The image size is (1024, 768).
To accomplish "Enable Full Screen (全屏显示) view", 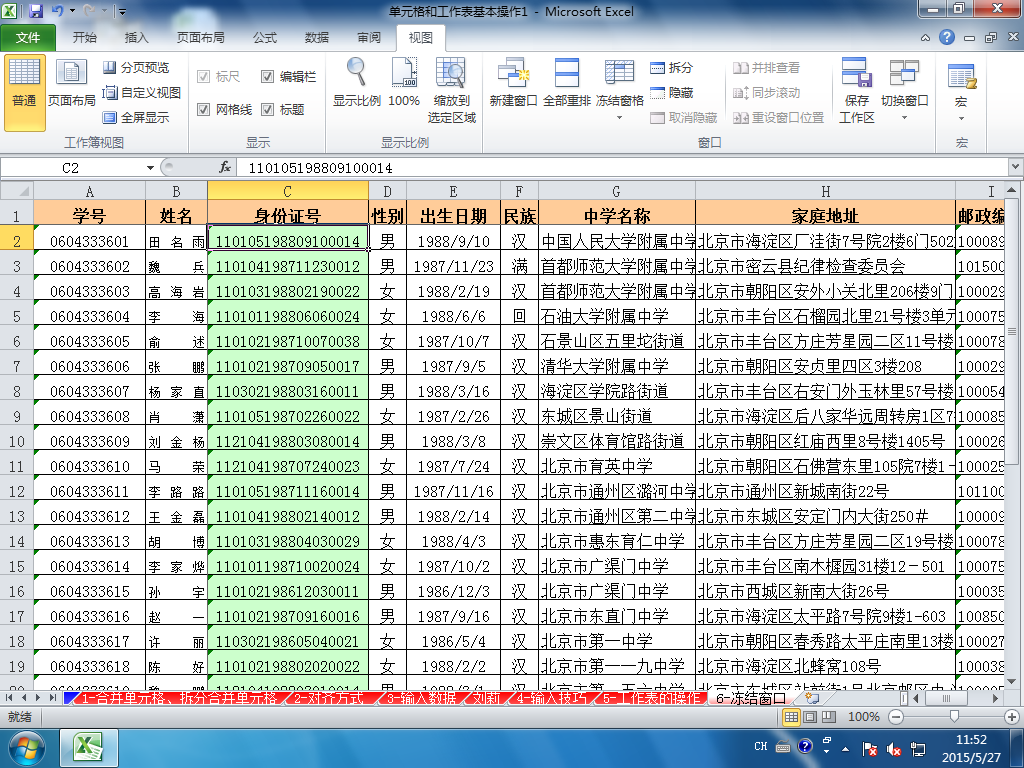I will coord(136,118).
